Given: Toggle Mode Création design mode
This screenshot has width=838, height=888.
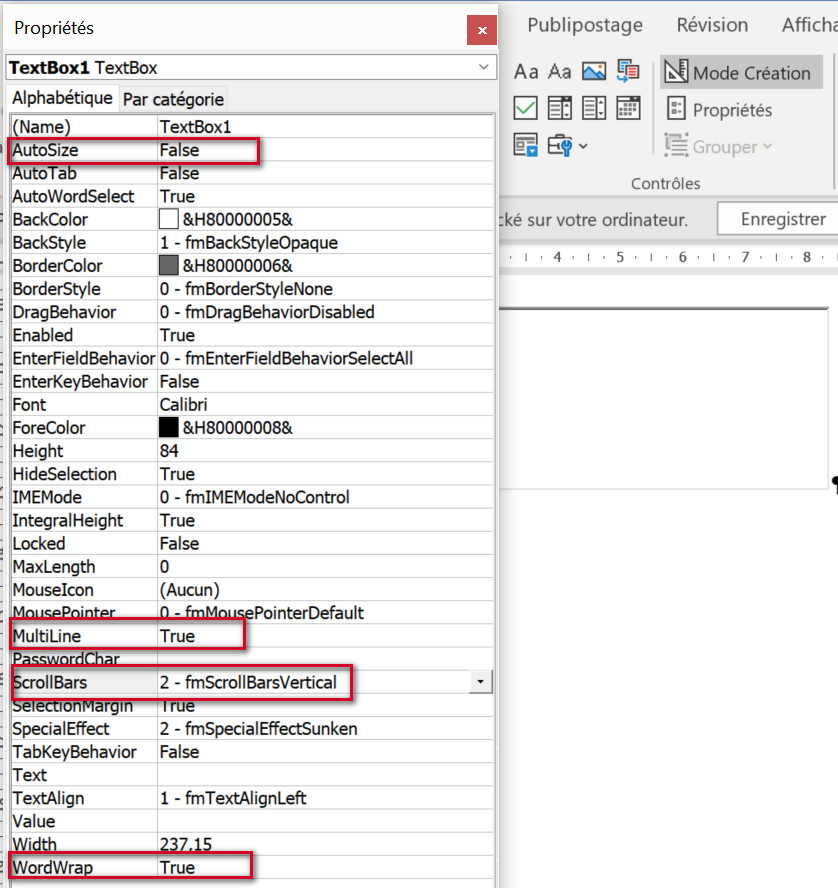Looking at the screenshot, I should click(x=741, y=73).
